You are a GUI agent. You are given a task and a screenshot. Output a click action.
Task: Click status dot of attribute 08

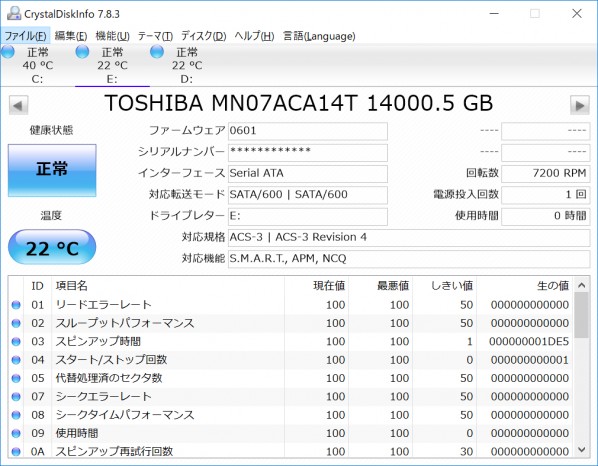(16, 415)
